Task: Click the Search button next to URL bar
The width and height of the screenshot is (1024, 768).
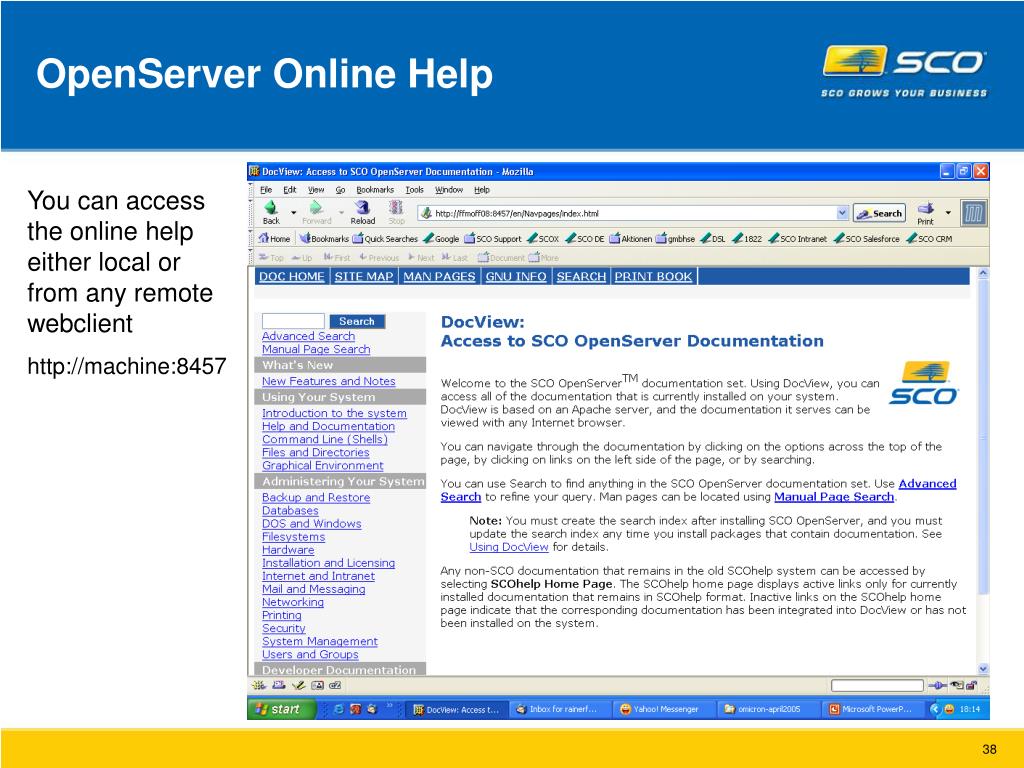Action: 879,213
